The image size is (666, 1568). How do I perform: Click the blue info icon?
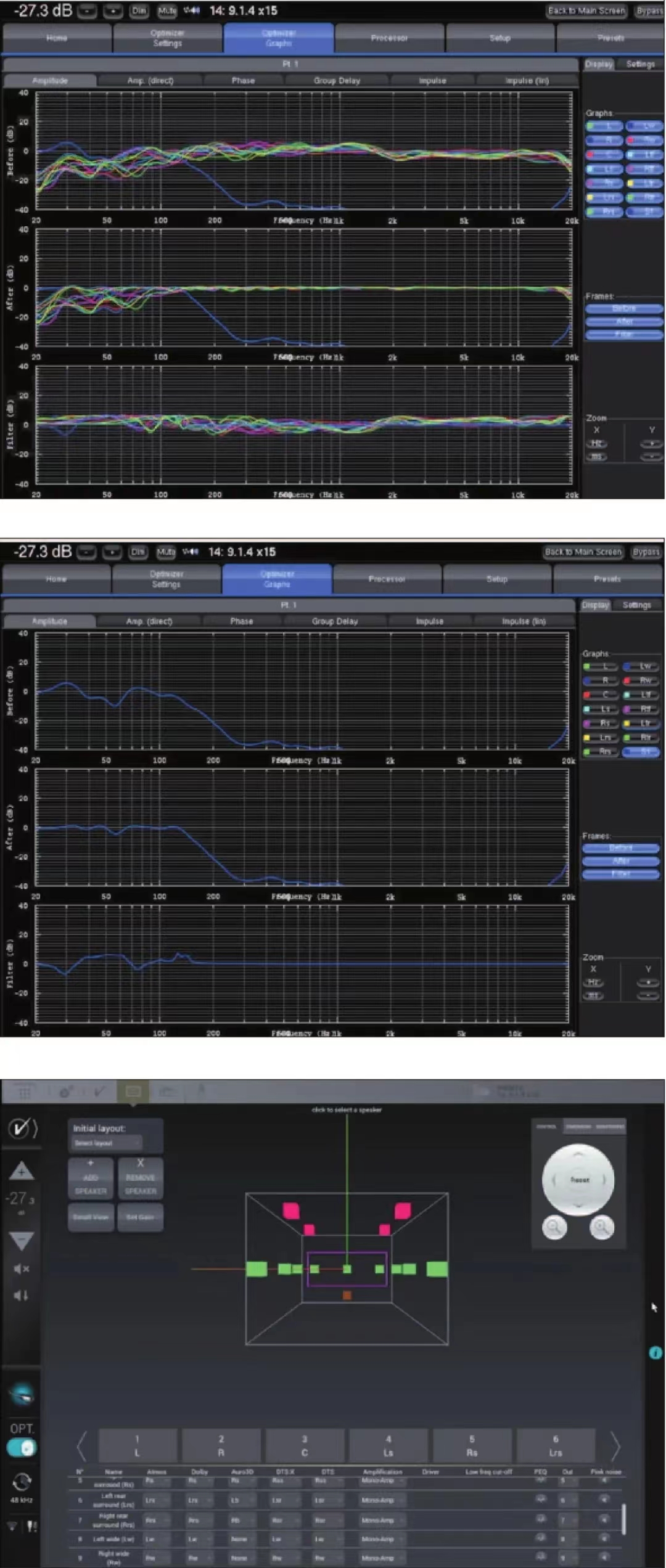pyautogui.click(x=655, y=1352)
